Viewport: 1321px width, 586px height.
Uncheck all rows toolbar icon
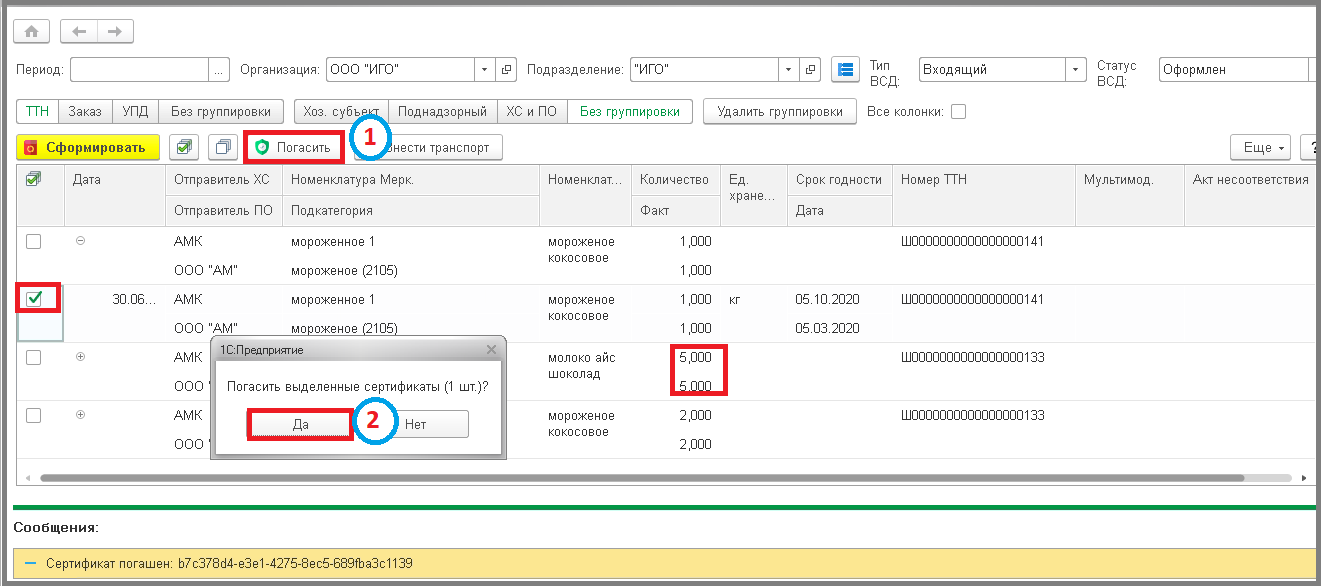coord(222,147)
